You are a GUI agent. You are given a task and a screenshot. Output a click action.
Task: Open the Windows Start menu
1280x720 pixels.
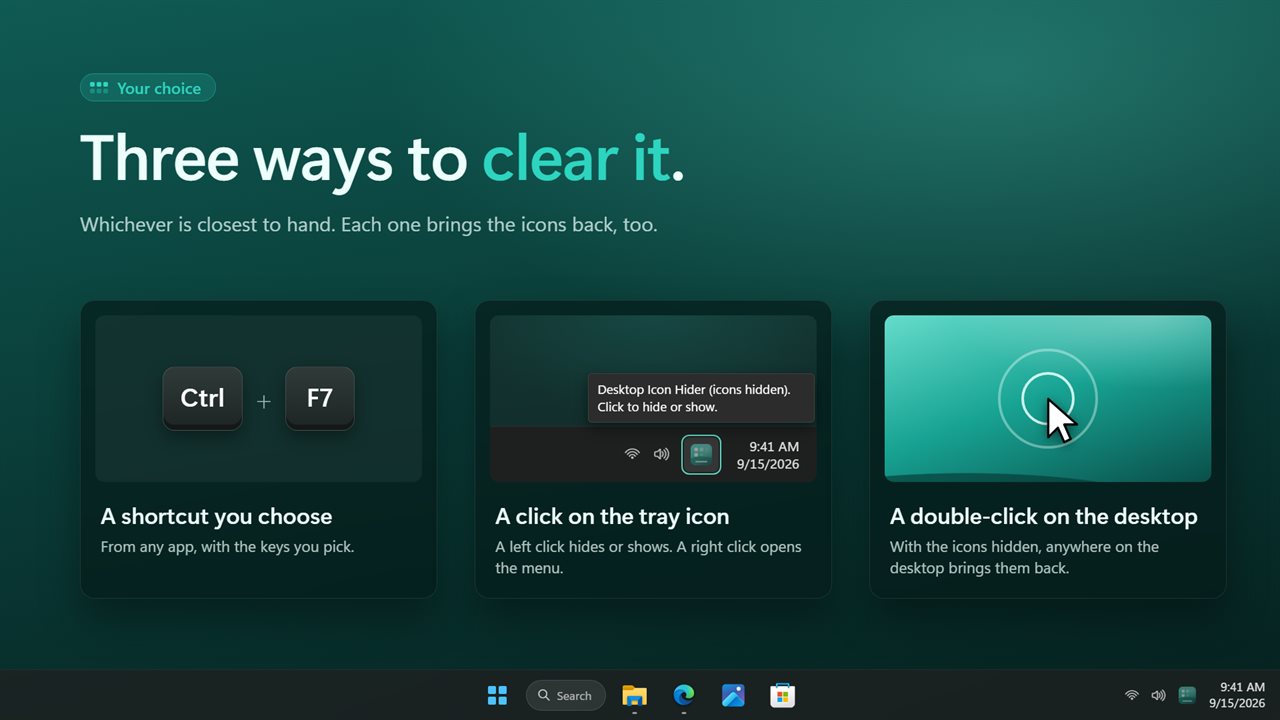(497, 695)
